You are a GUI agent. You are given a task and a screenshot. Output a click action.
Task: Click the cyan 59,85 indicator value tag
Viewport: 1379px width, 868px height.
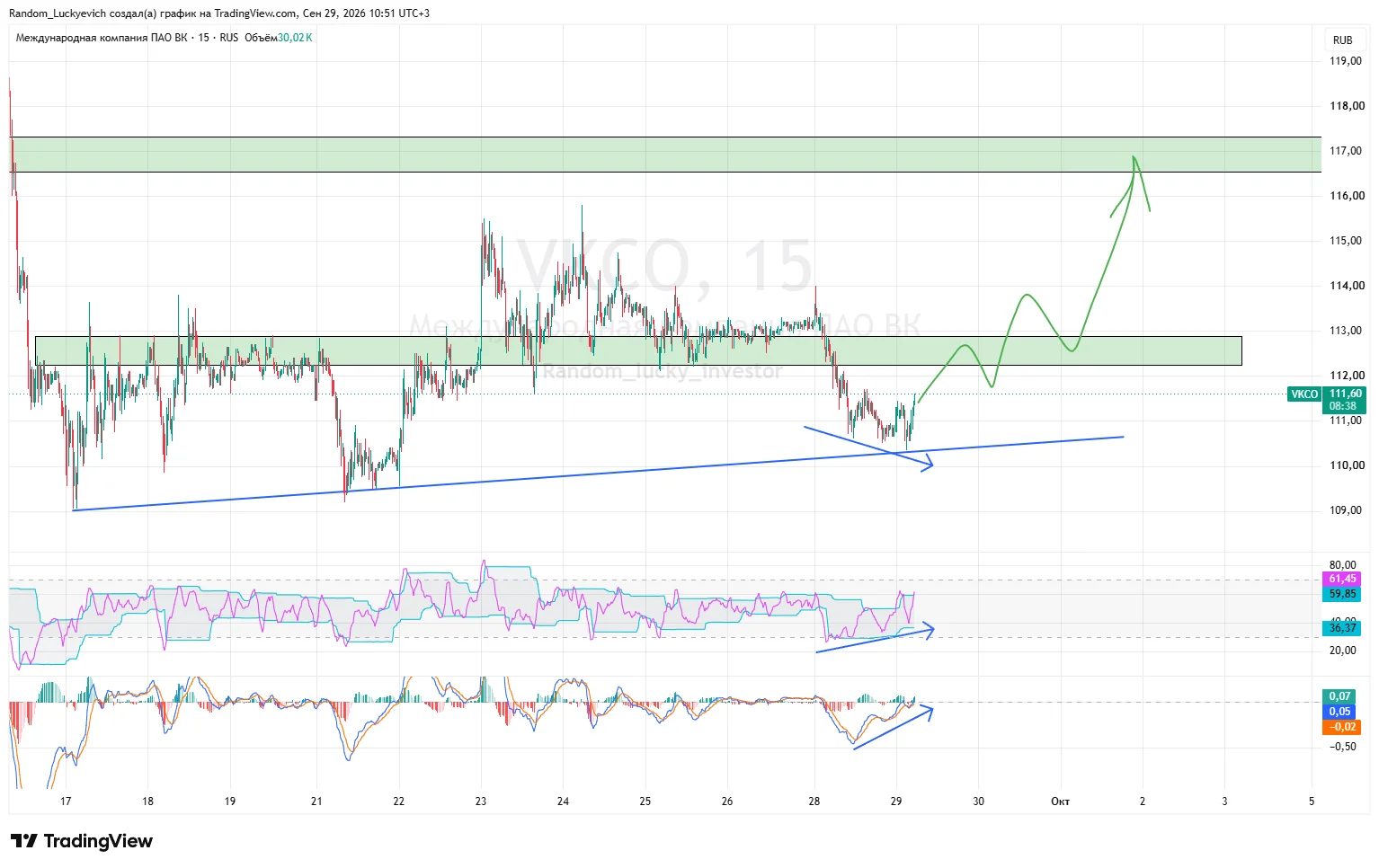pos(1341,594)
